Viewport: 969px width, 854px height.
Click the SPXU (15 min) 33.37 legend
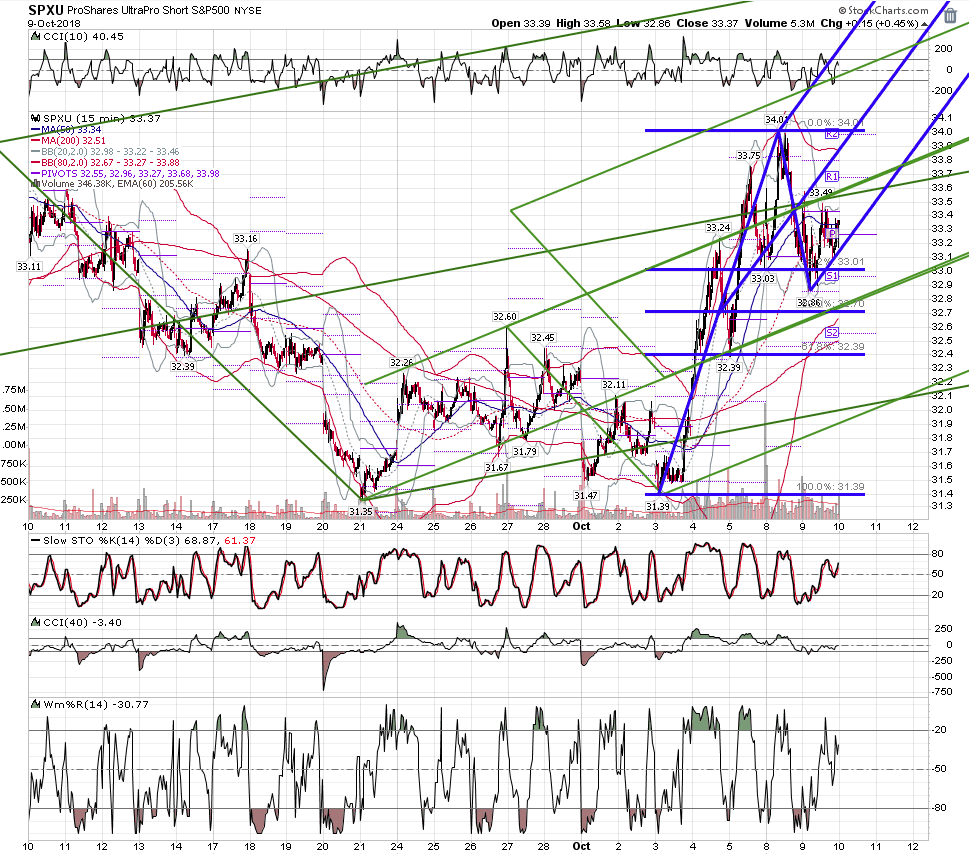(x=96, y=118)
